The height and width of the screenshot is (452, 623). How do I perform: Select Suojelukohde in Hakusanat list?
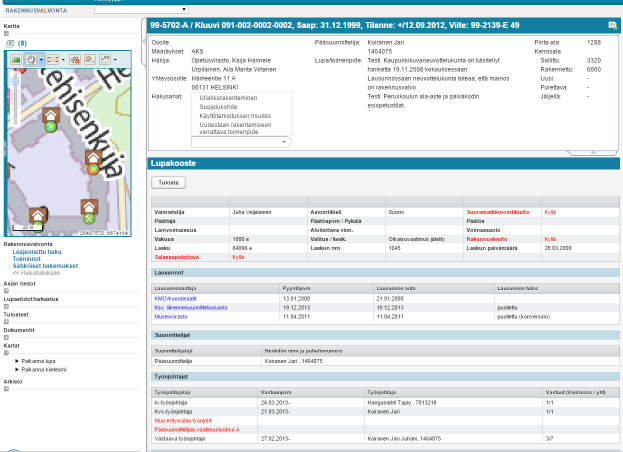[218, 107]
